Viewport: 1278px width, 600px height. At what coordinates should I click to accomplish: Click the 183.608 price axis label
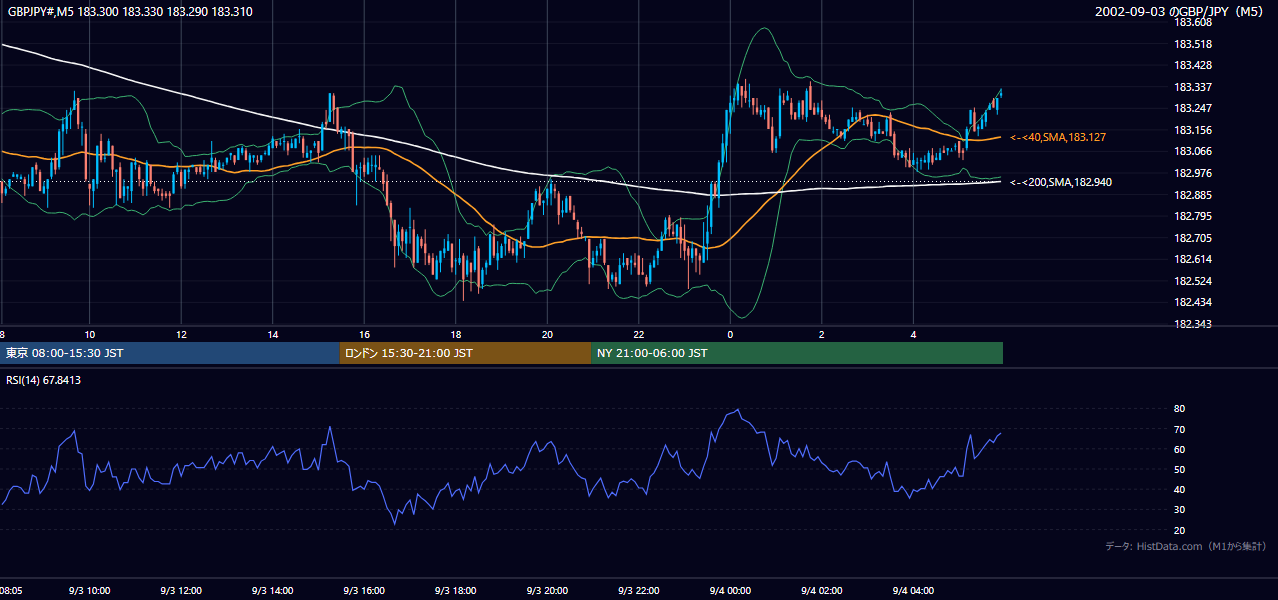(1193, 22)
